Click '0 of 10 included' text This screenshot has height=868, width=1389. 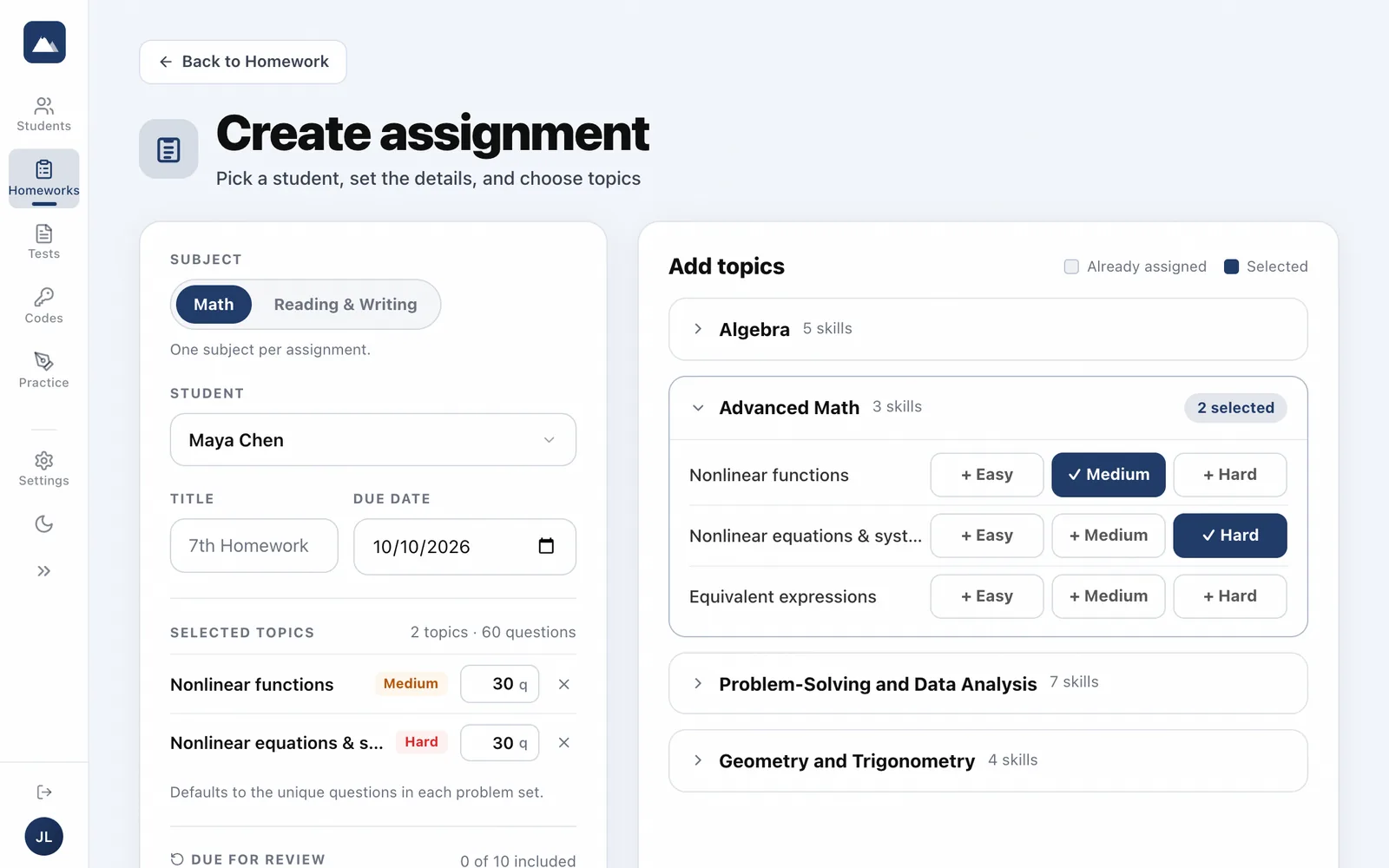point(518,860)
